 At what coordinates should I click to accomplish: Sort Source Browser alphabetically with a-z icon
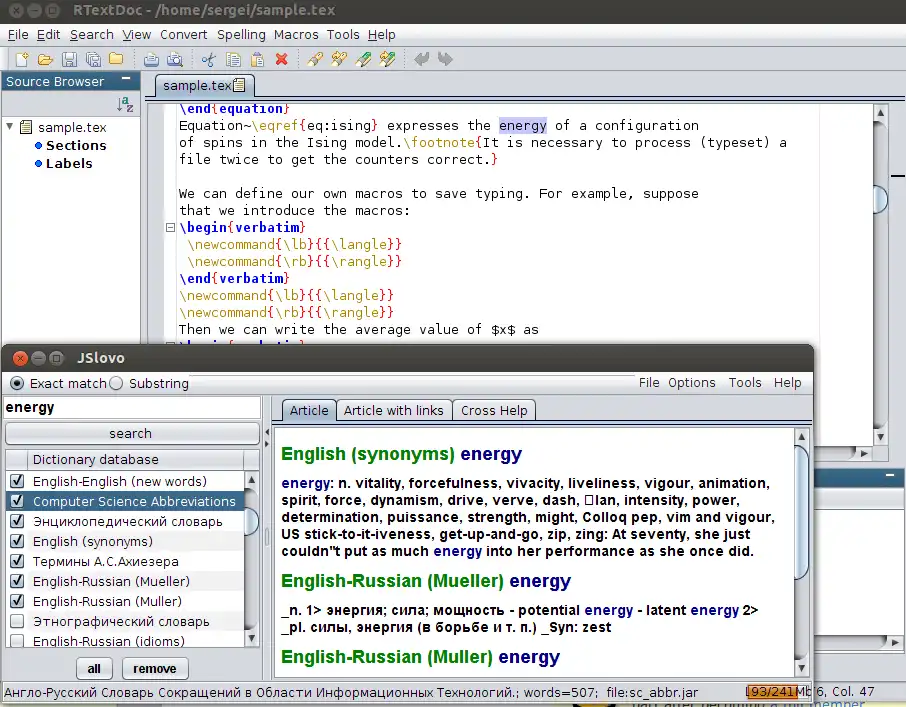124,105
